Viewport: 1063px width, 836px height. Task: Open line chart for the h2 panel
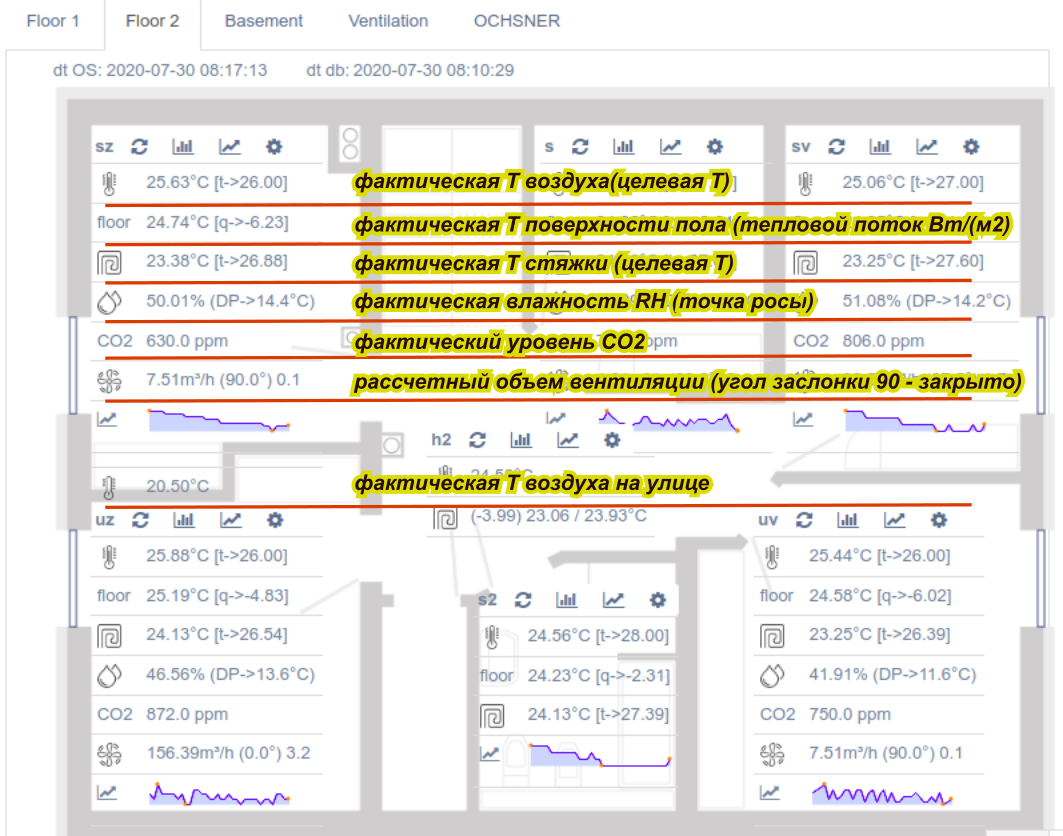[569, 440]
